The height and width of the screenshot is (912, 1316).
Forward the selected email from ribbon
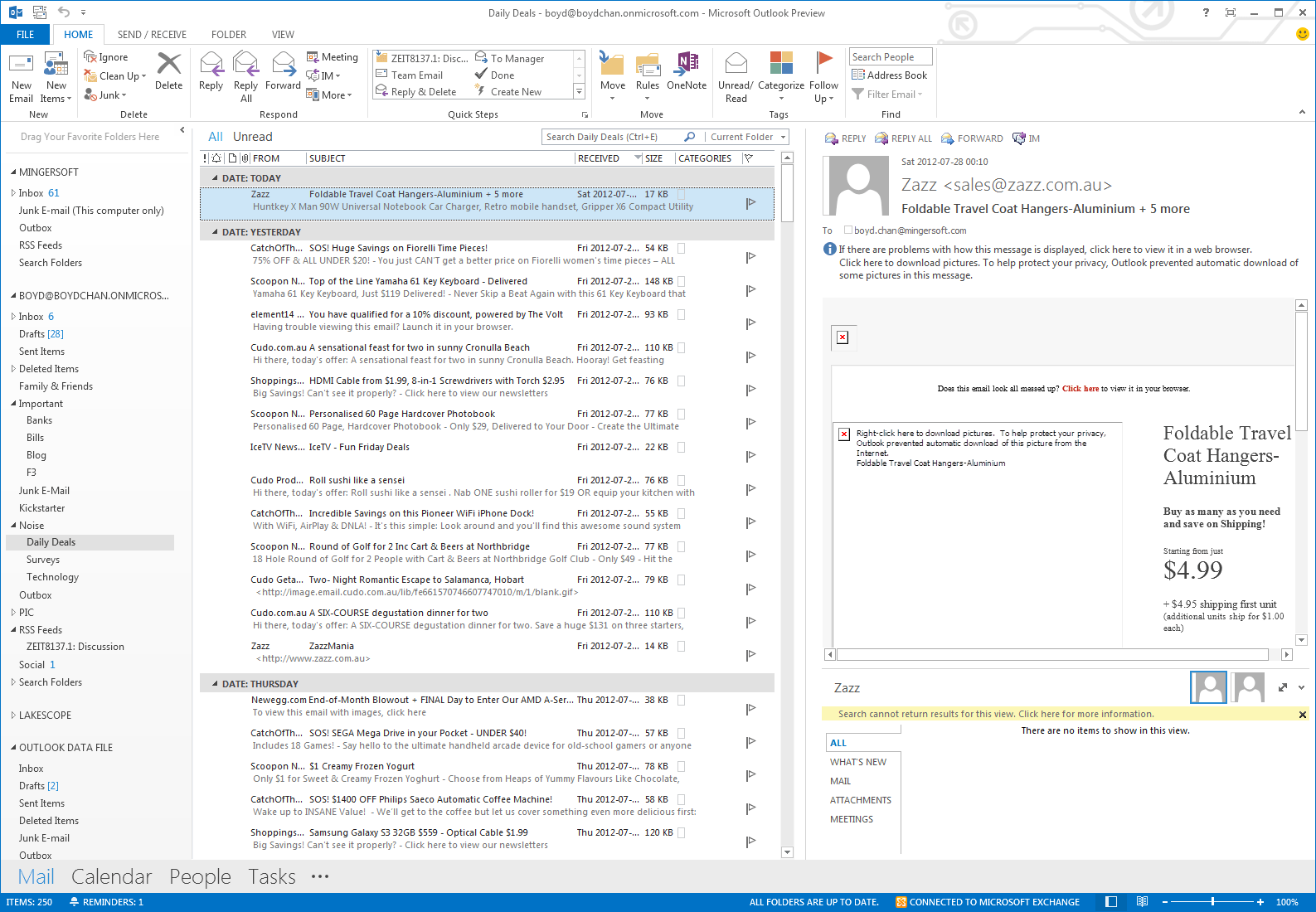pos(283,72)
